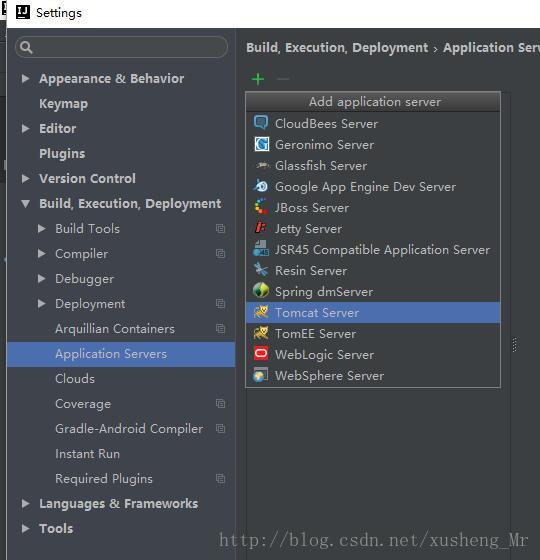Click the Geronimo Server icon
Viewport: 540px width, 560px height.
click(261, 144)
